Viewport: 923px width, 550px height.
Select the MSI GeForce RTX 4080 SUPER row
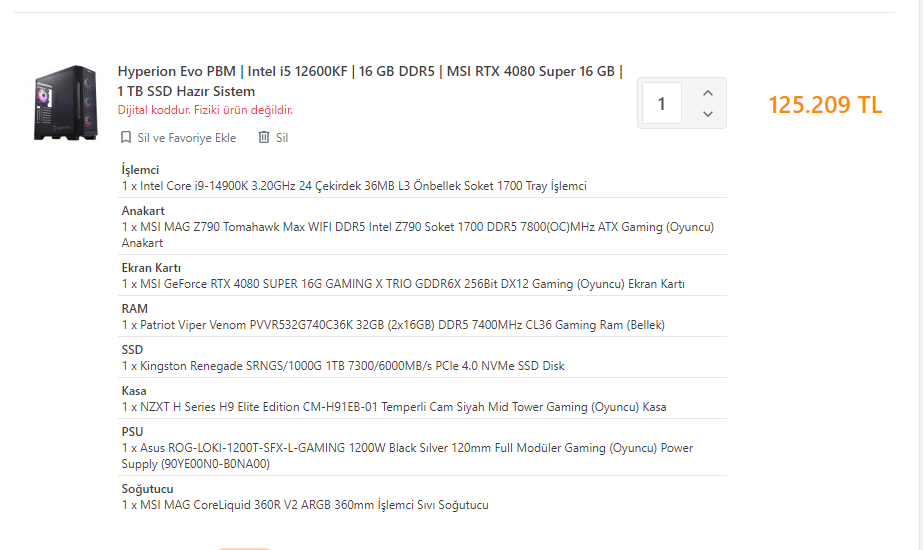[x=403, y=284]
